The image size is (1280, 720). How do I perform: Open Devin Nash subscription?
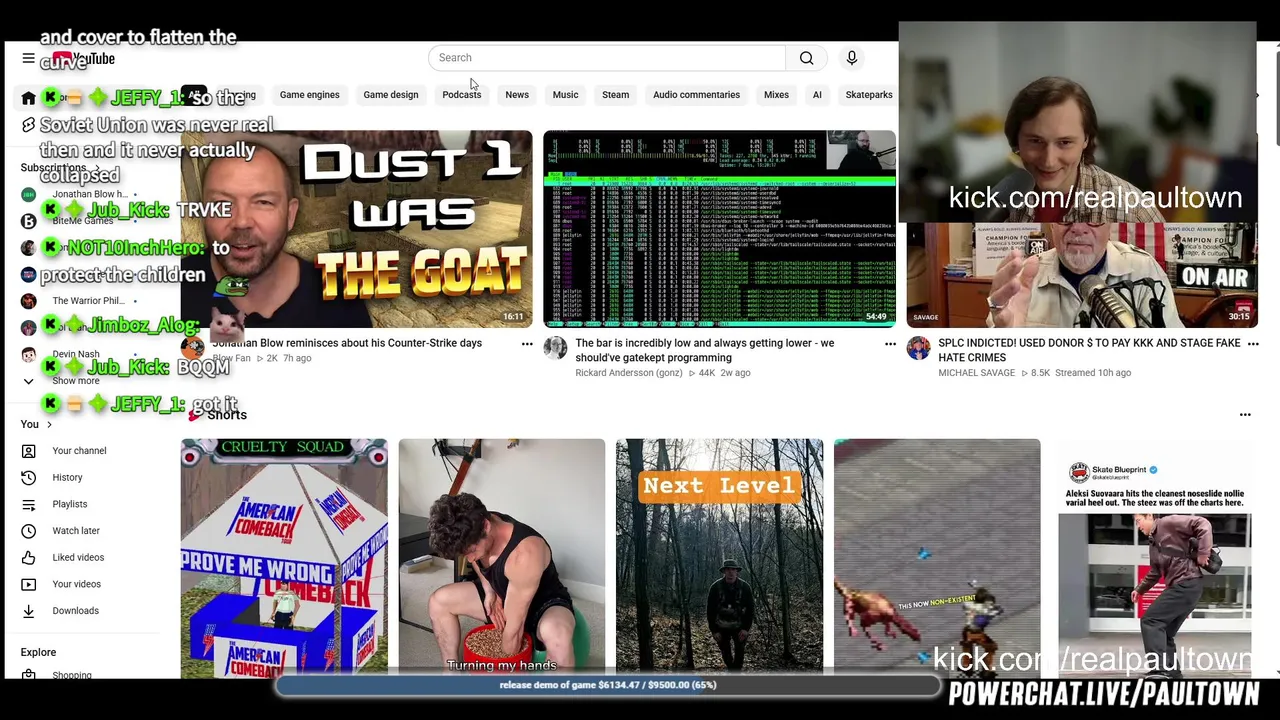(76, 354)
